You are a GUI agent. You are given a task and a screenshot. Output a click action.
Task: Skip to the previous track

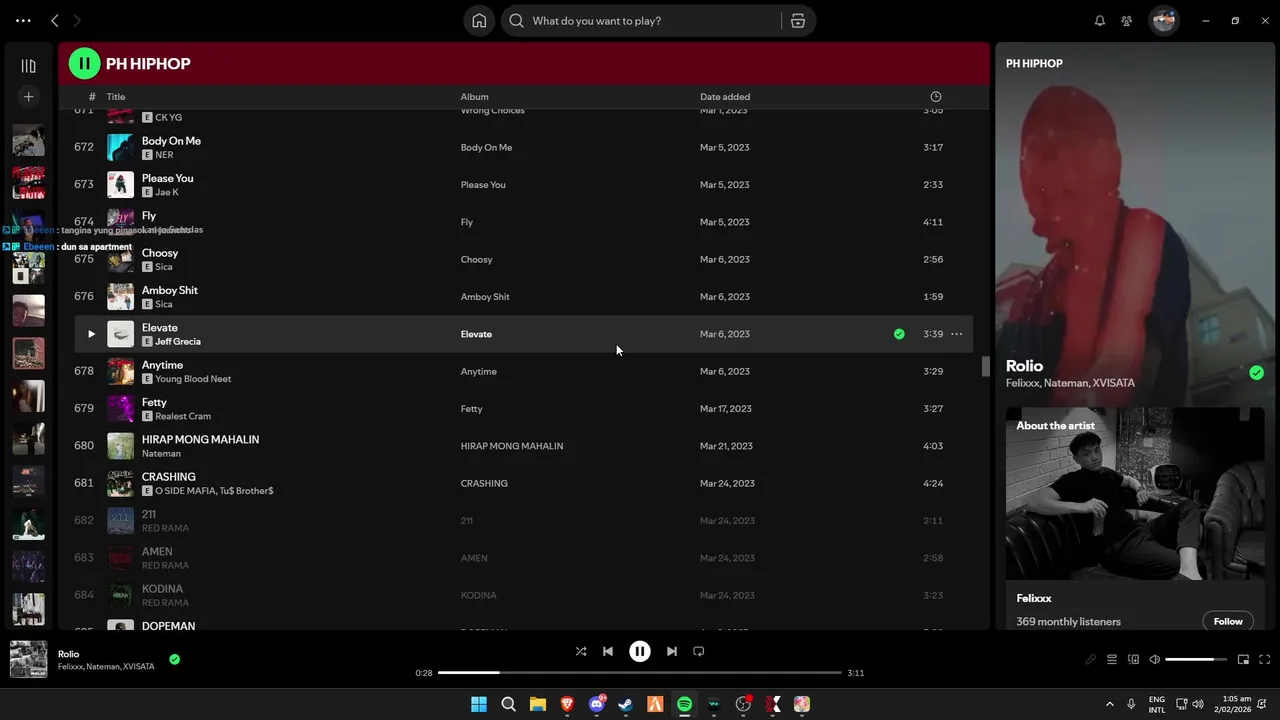coord(608,651)
